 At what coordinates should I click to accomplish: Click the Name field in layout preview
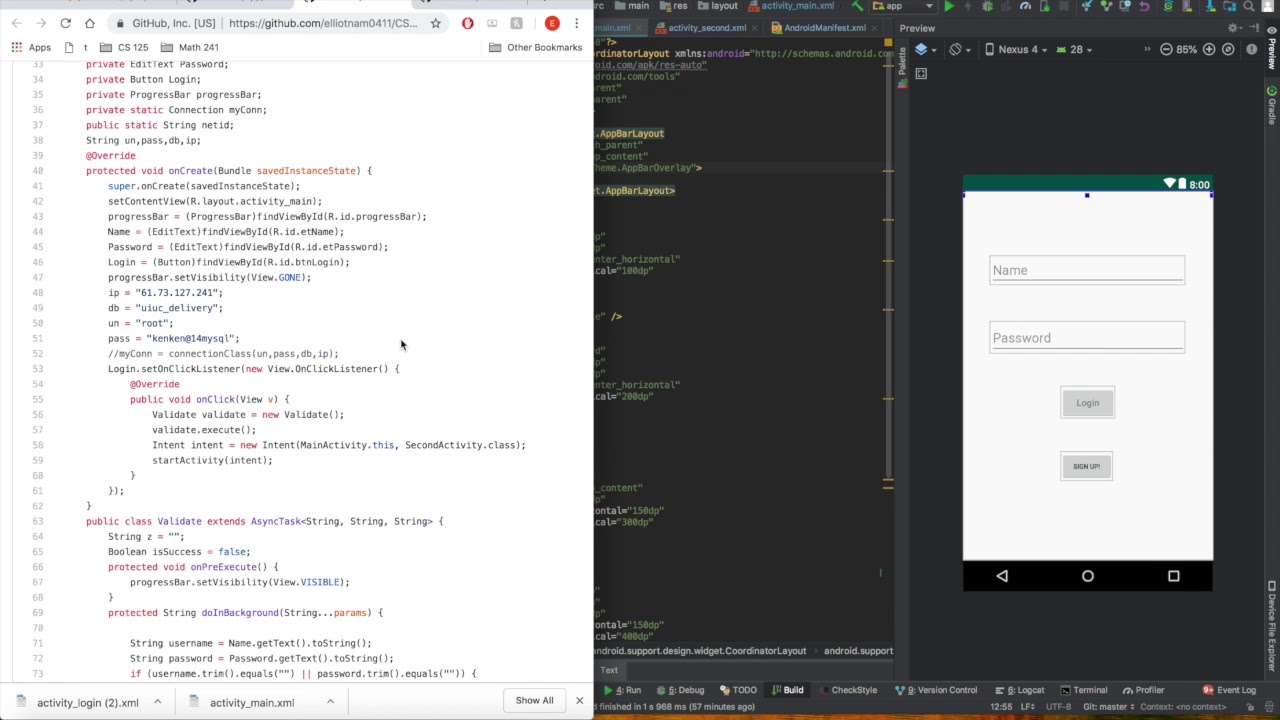click(1087, 270)
